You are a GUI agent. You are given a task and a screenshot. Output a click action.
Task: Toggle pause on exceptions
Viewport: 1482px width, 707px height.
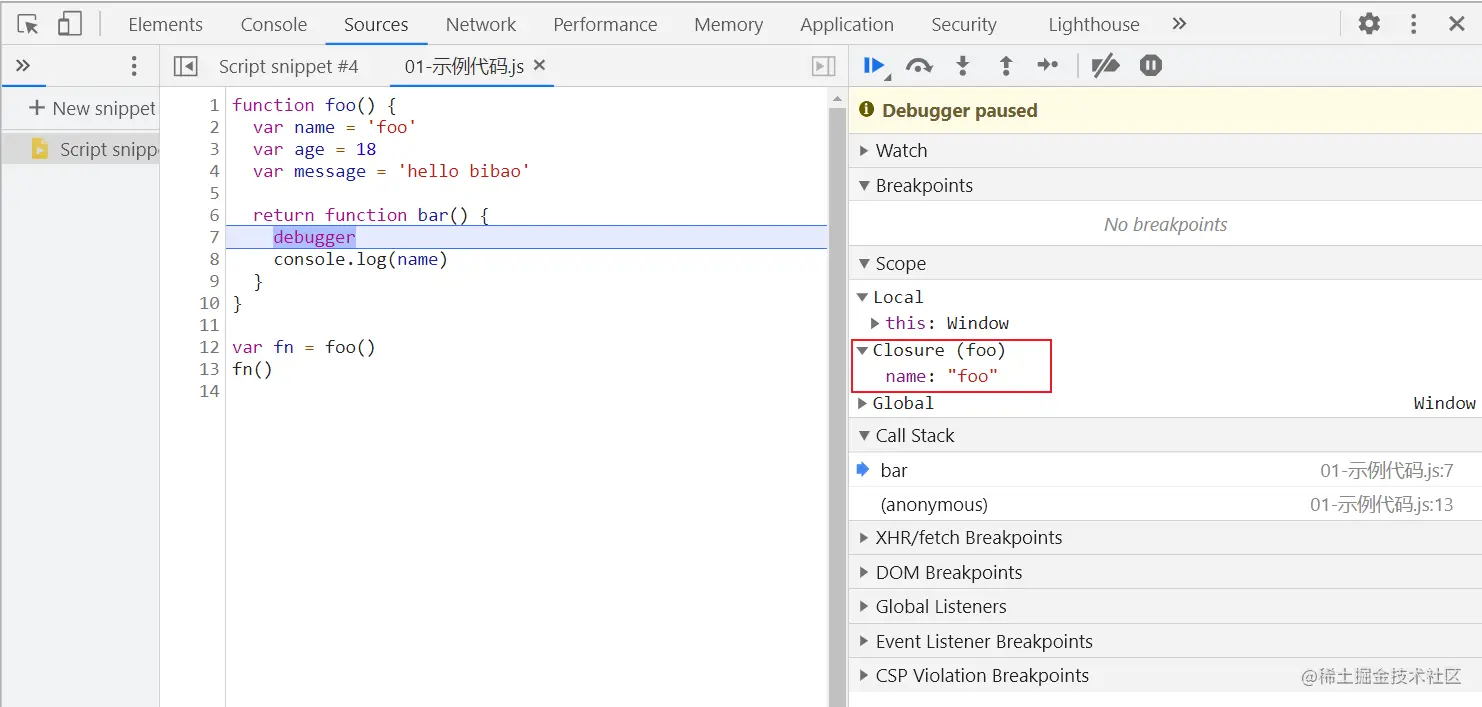(x=1151, y=66)
